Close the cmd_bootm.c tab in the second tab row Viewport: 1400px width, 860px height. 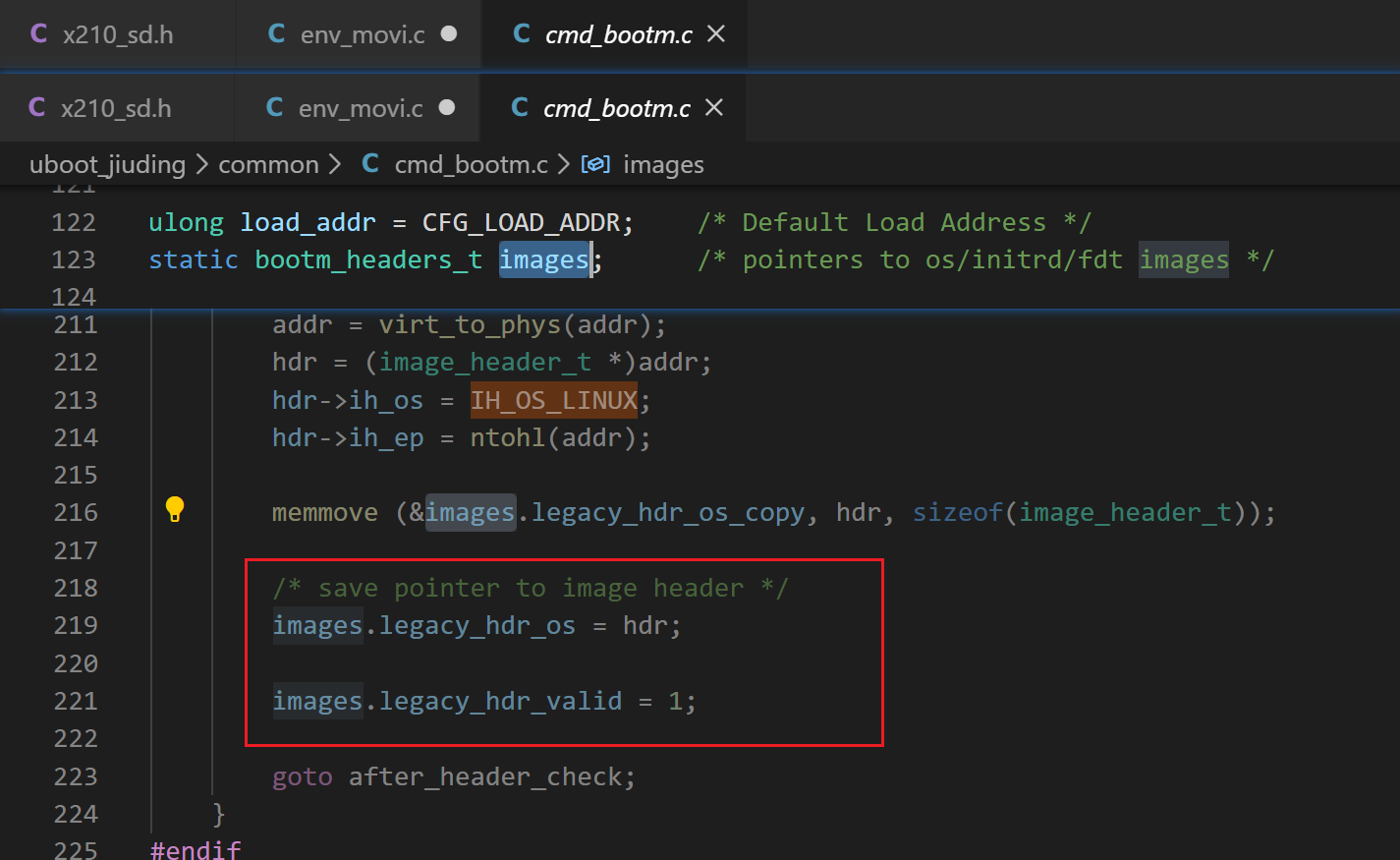coord(714,108)
